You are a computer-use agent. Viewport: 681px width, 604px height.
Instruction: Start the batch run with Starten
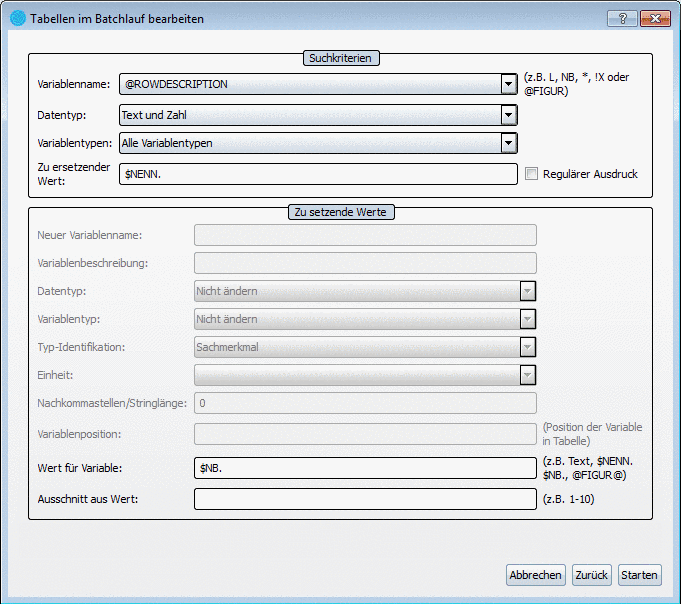[639, 575]
